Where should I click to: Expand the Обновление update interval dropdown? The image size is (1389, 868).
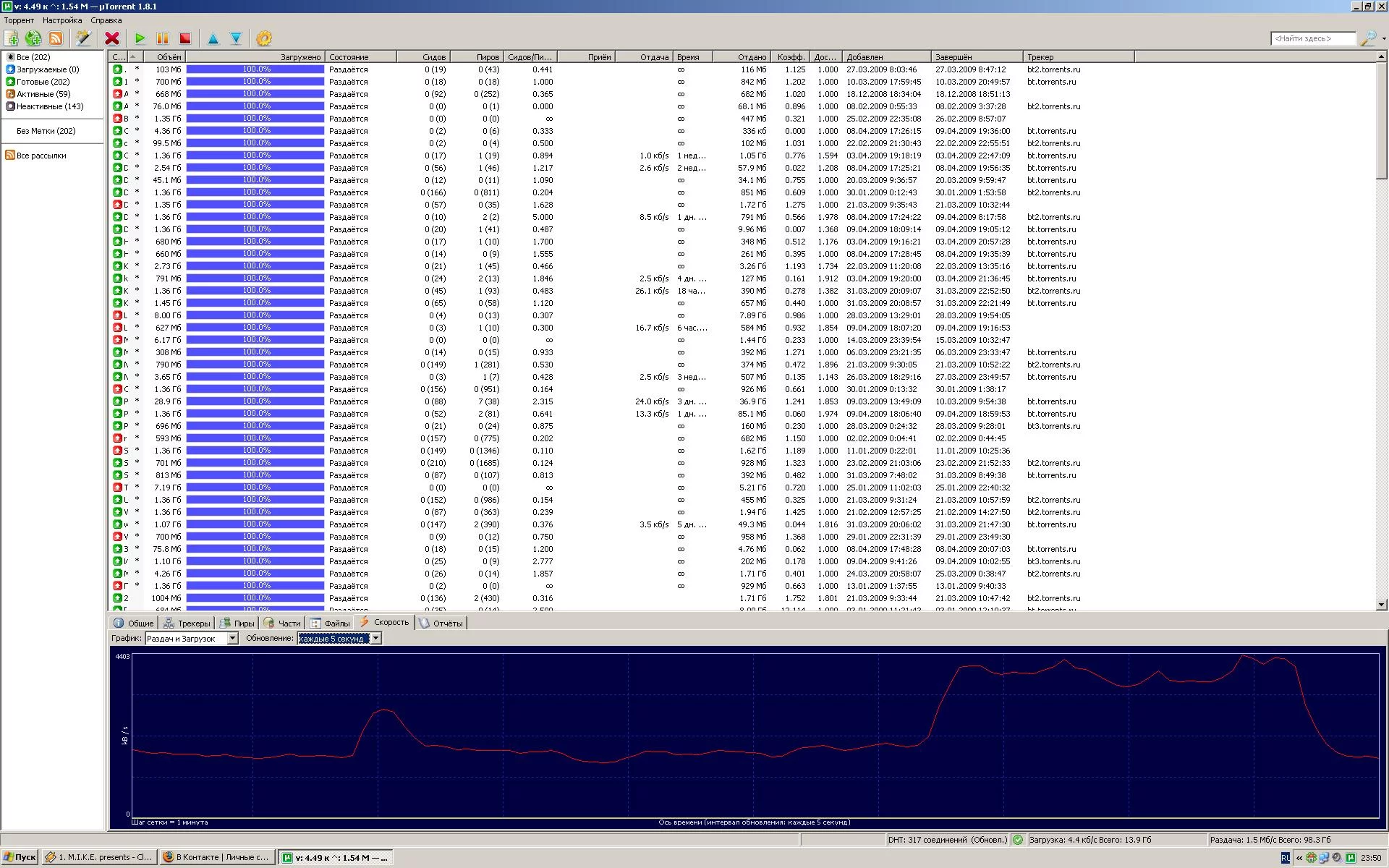tap(375, 638)
